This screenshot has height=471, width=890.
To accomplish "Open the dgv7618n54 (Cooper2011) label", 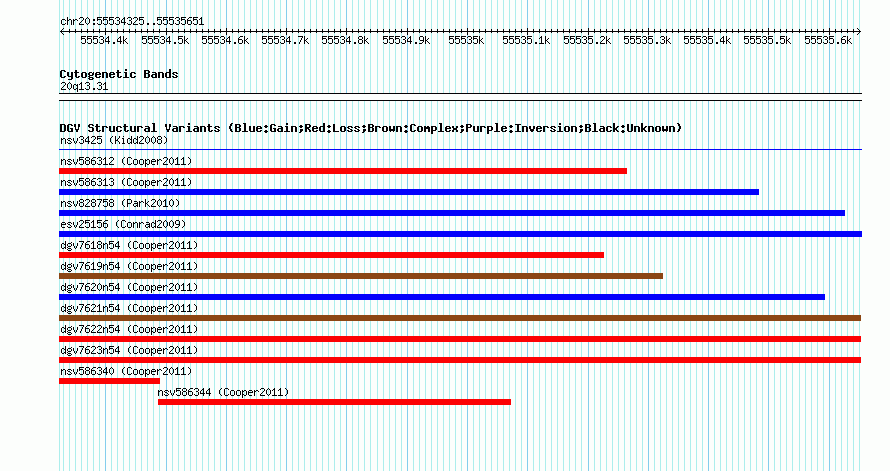I will click(x=129, y=245).
